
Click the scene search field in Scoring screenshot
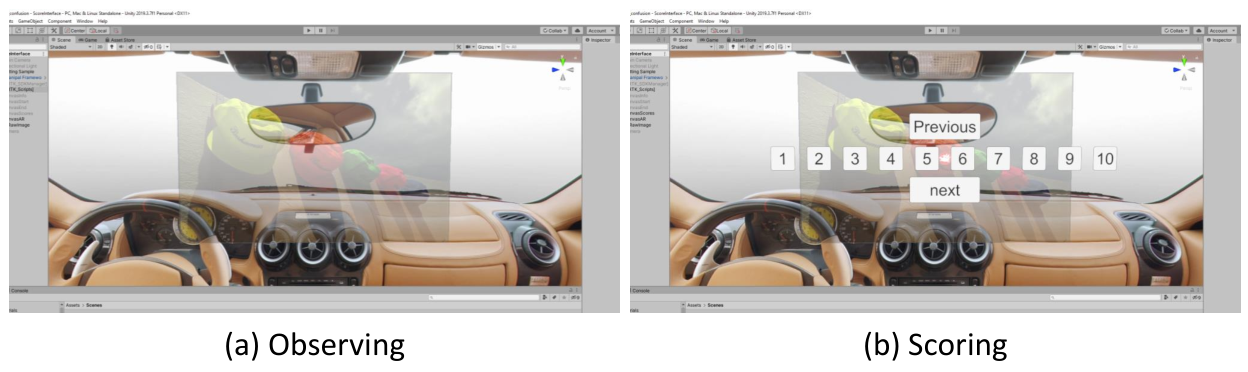pos(1163,47)
